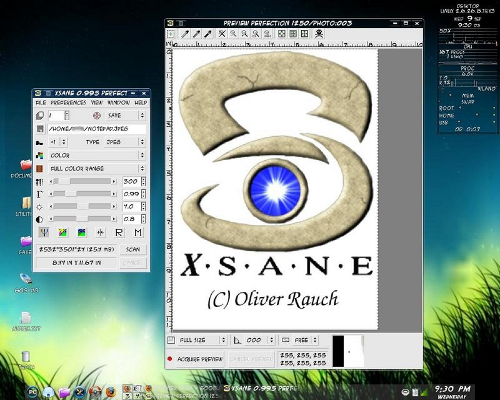Open the text file icon on the desktop

pos(26,318)
